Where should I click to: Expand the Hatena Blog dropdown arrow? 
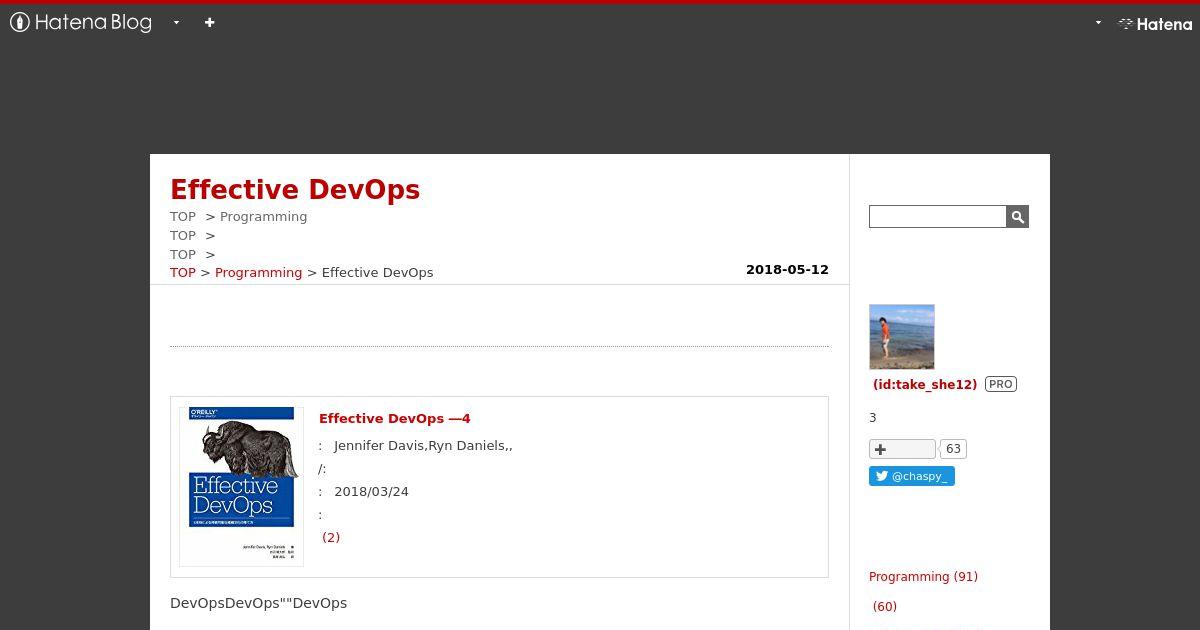point(176,22)
